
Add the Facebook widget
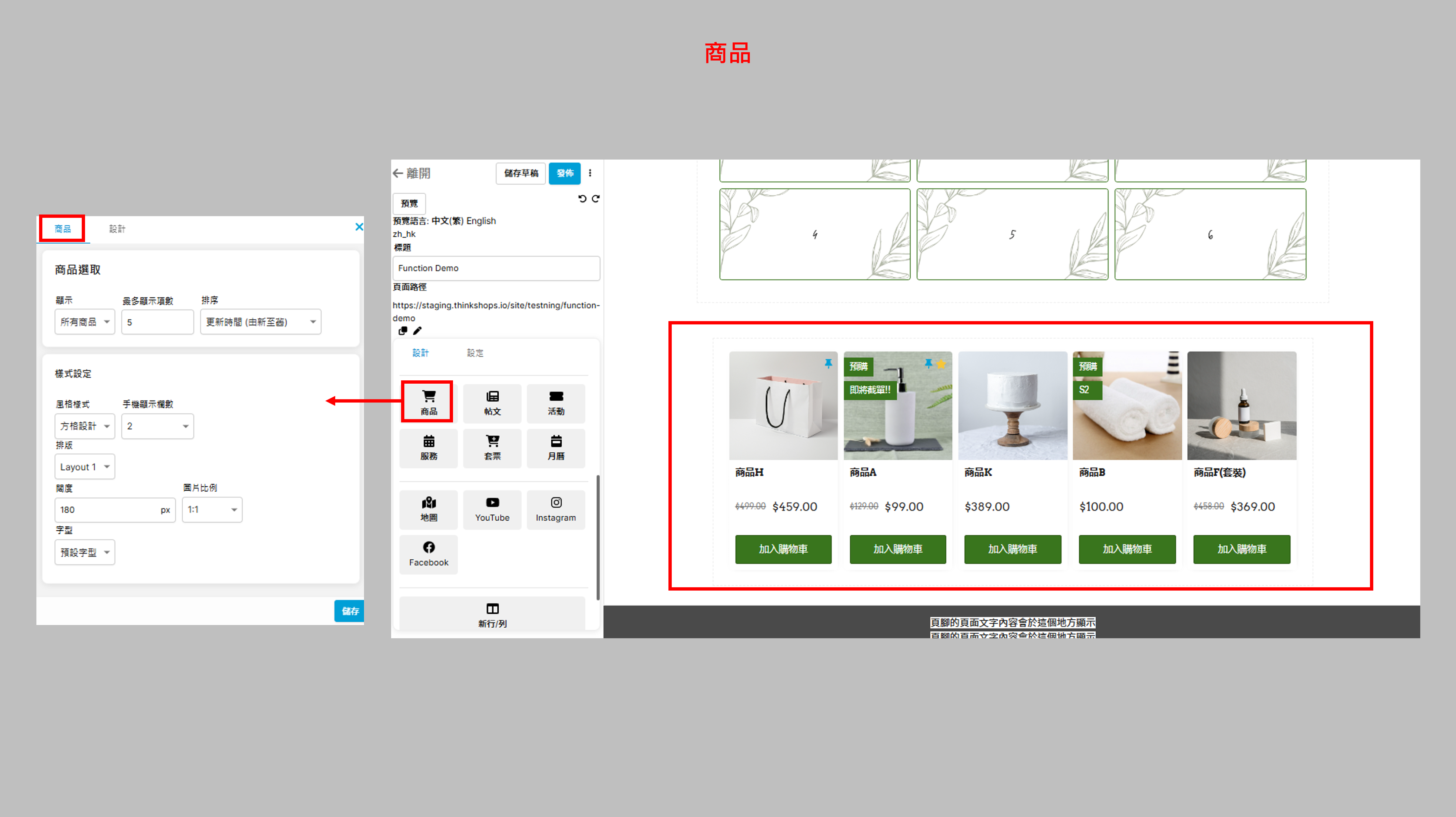click(429, 553)
